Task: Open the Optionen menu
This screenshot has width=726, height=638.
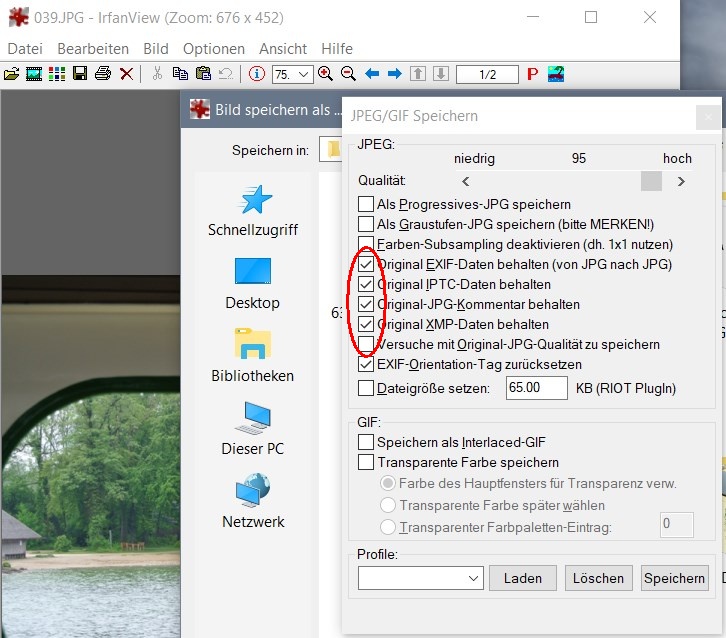Action: click(x=213, y=48)
